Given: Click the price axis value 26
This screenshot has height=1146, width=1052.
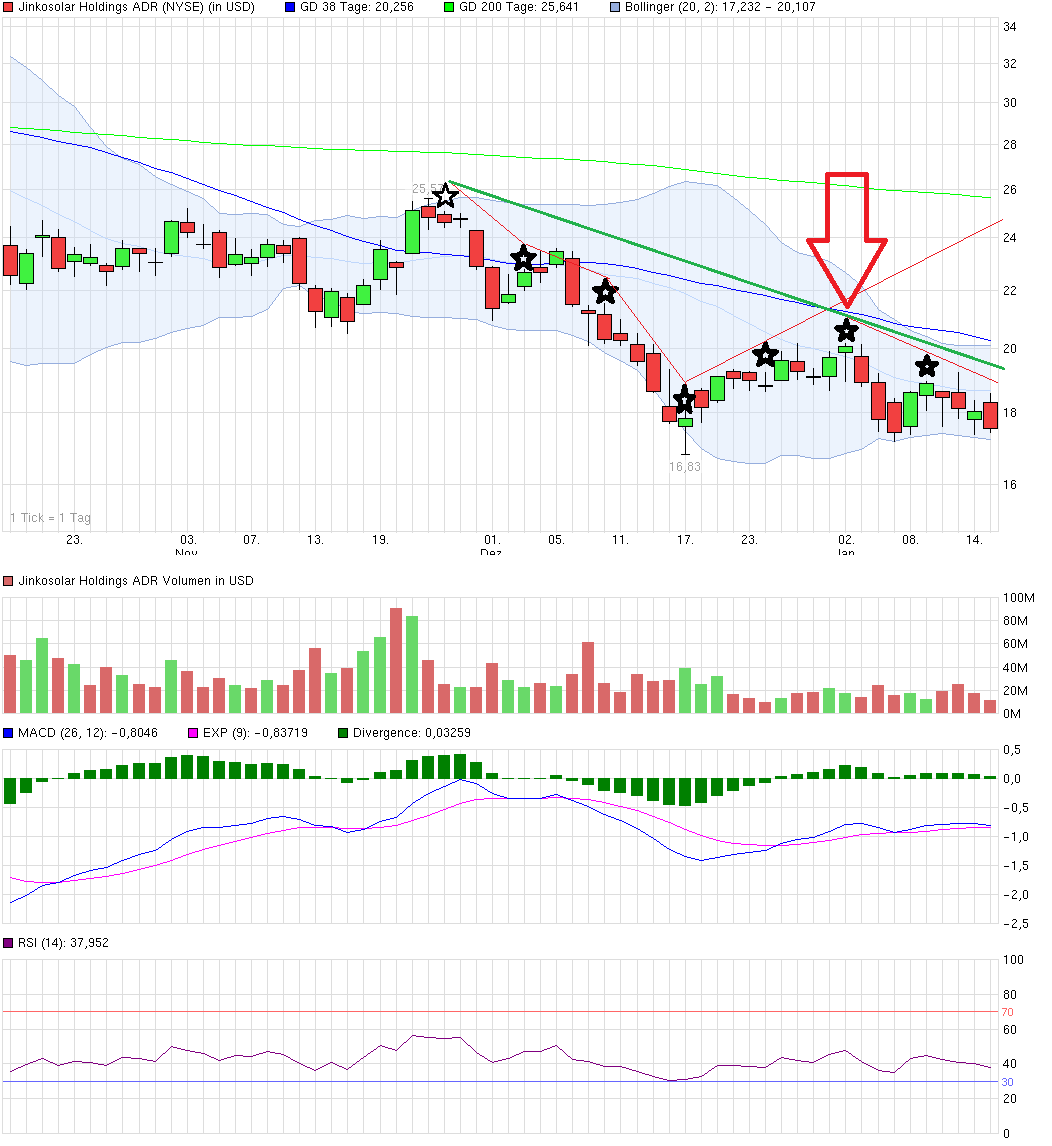Looking at the screenshot, I should pyautogui.click(x=1010, y=190).
